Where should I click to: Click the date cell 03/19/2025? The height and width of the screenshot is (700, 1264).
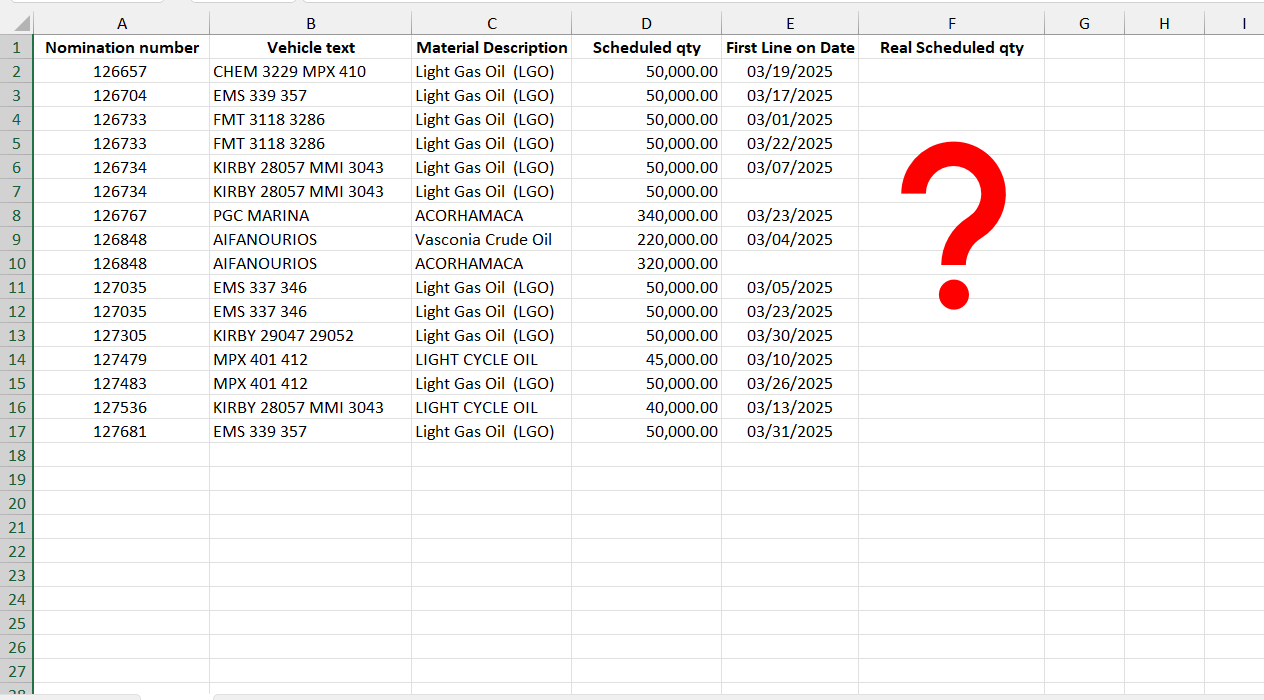(x=790, y=71)
